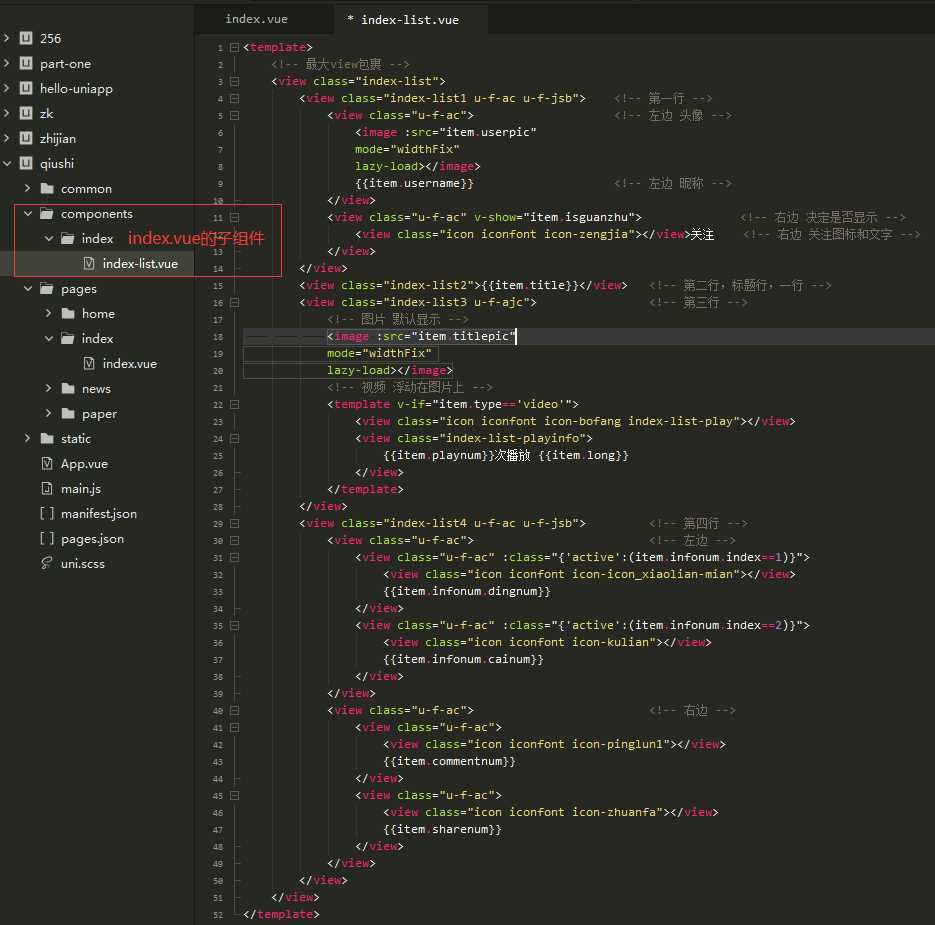Image resolution: width=935 pixels, height=925 pixels.
Task: Open pages.json from the project tree
Action: click(x=92, y=539)
